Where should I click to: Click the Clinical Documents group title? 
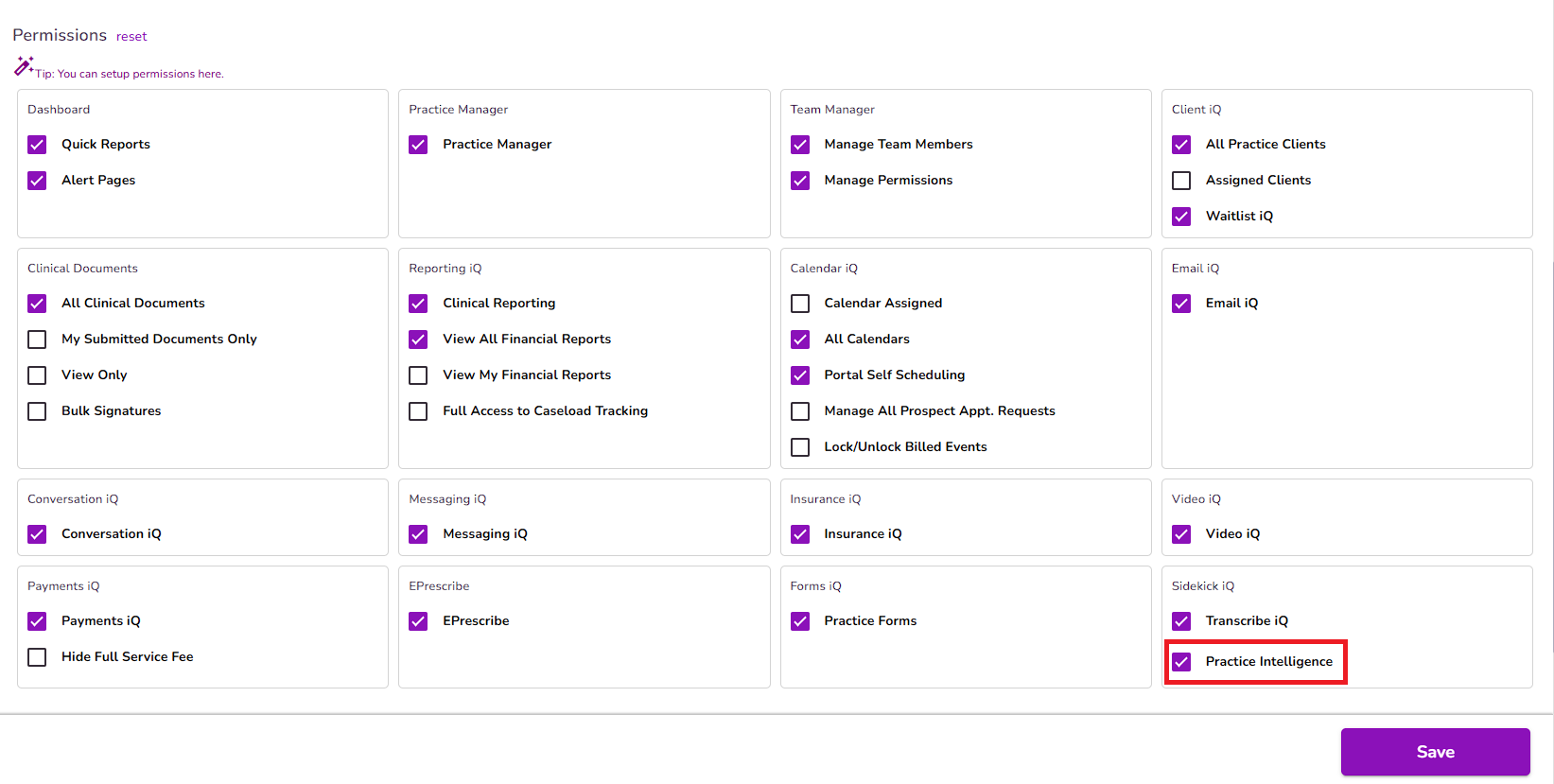(82, 269)
